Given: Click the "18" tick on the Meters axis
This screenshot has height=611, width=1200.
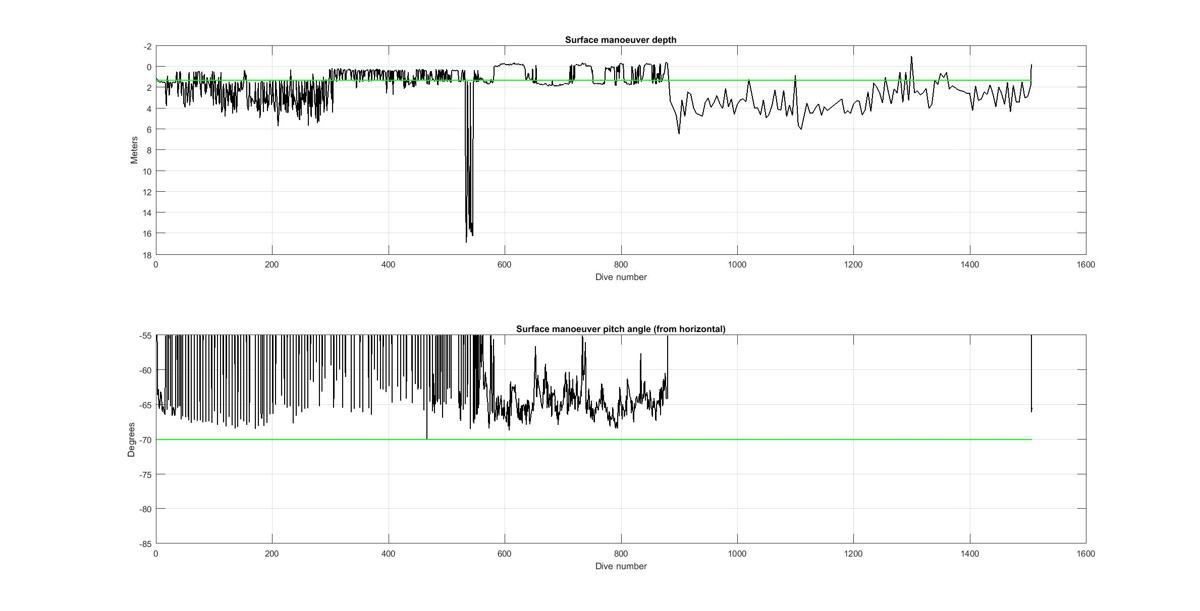Looking at the screenshot, I should click(147, 255).
